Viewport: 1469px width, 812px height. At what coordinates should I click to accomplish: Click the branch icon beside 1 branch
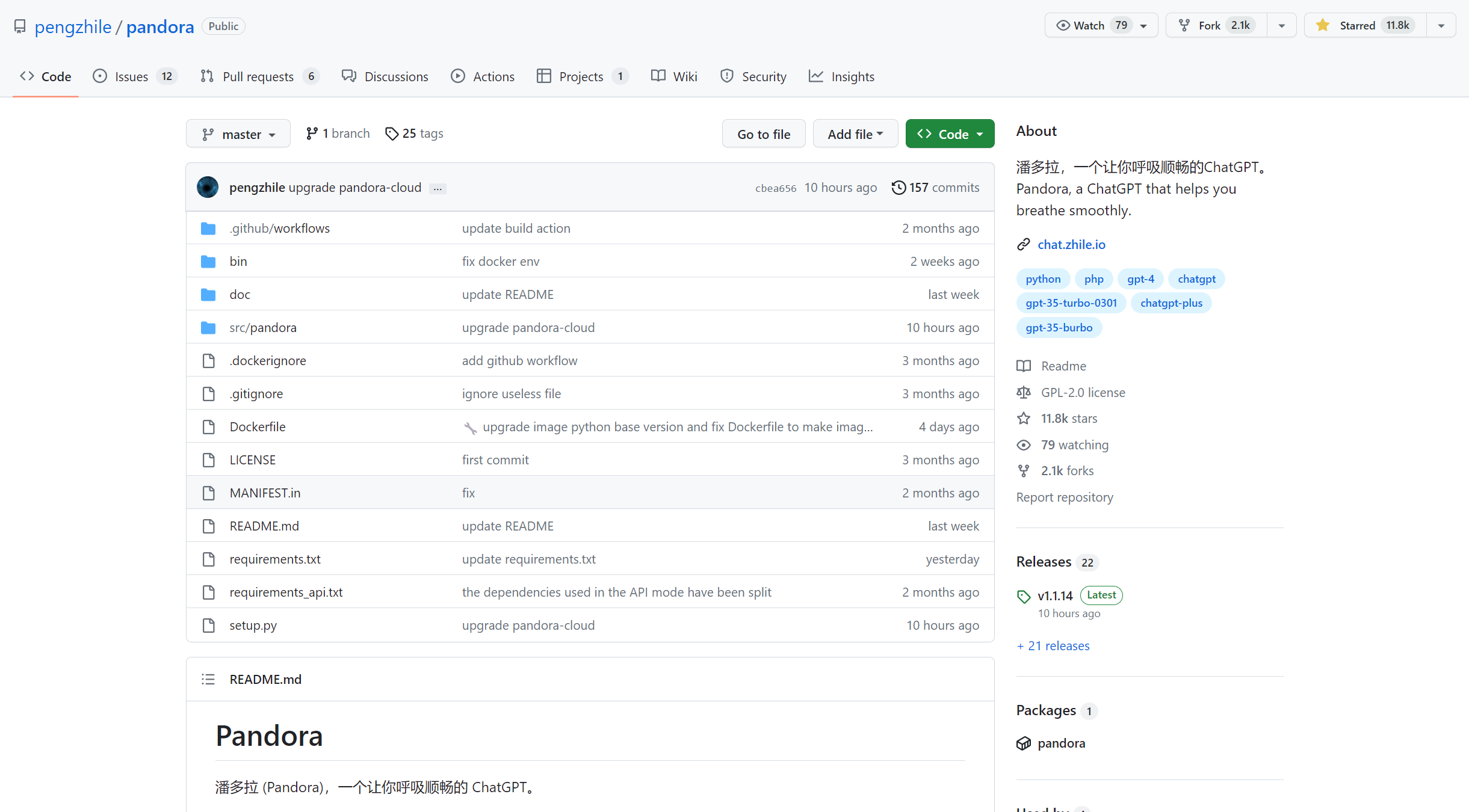coord(312,134)
